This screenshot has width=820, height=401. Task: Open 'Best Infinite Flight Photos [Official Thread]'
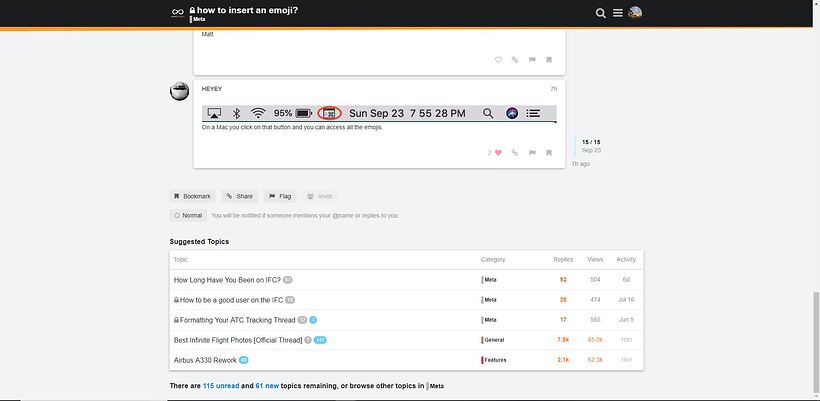(238, 340)
